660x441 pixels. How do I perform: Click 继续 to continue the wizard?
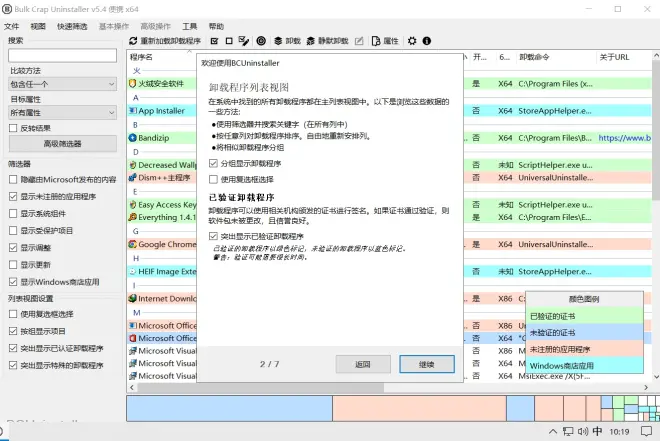tap(427, 364)
